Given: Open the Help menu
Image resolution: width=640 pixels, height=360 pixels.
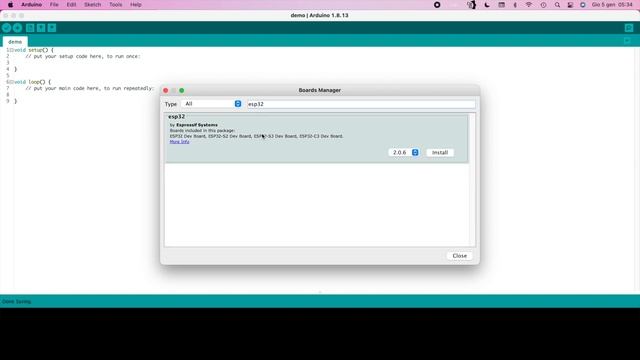Looking at the screenshot, I should (136, 5).
